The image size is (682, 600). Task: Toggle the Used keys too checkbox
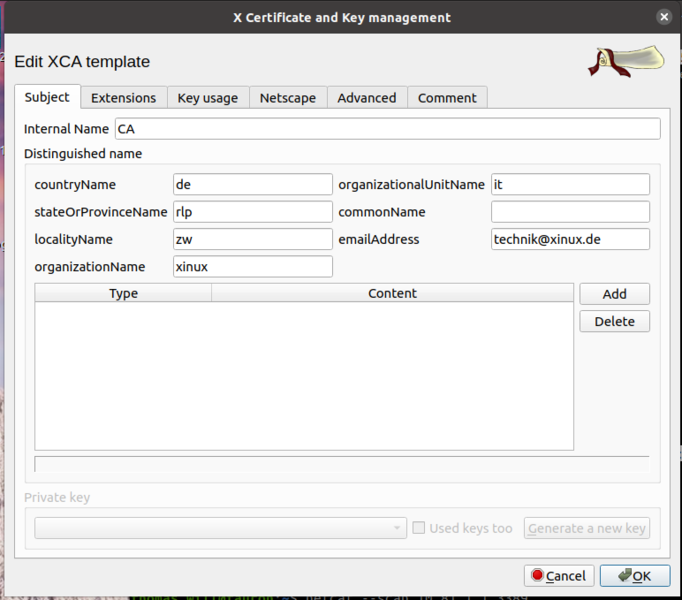[420, 528]
